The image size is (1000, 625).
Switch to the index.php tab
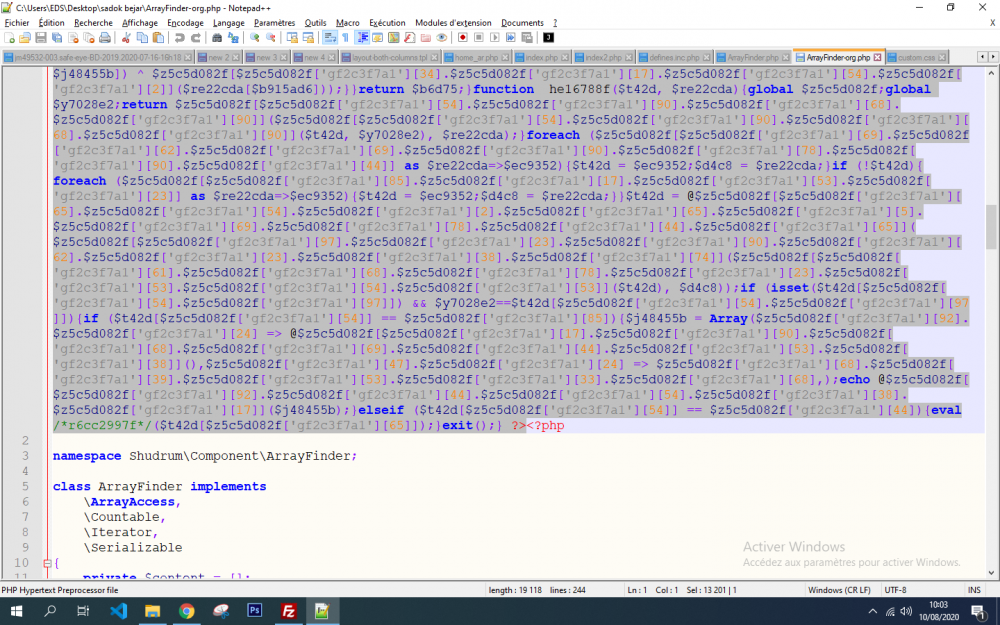(x=540, y=57)
